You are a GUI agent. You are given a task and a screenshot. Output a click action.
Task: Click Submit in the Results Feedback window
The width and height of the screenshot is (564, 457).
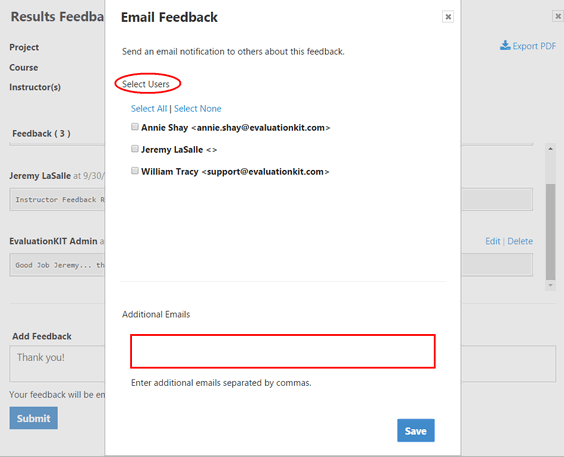[33, 418]
